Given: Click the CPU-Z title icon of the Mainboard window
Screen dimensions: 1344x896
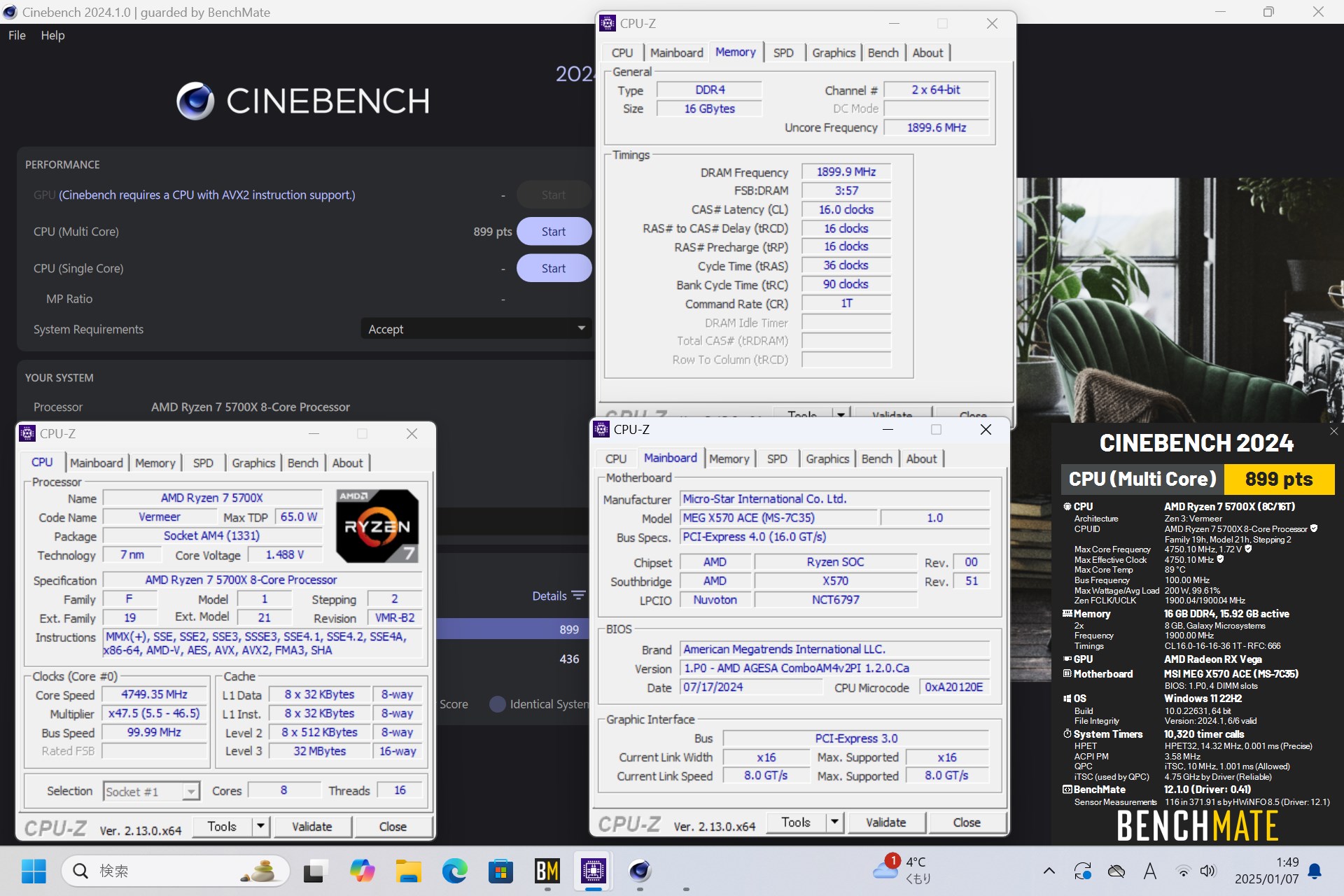Looking at the screenshot, I should tap(601, 429).
